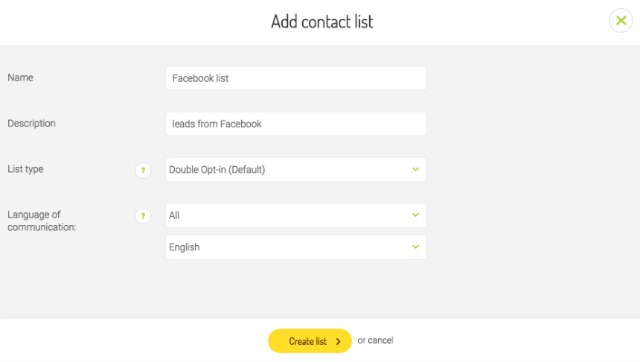
Task: Focus the Name field containing Facebook list
Action: 296,78
